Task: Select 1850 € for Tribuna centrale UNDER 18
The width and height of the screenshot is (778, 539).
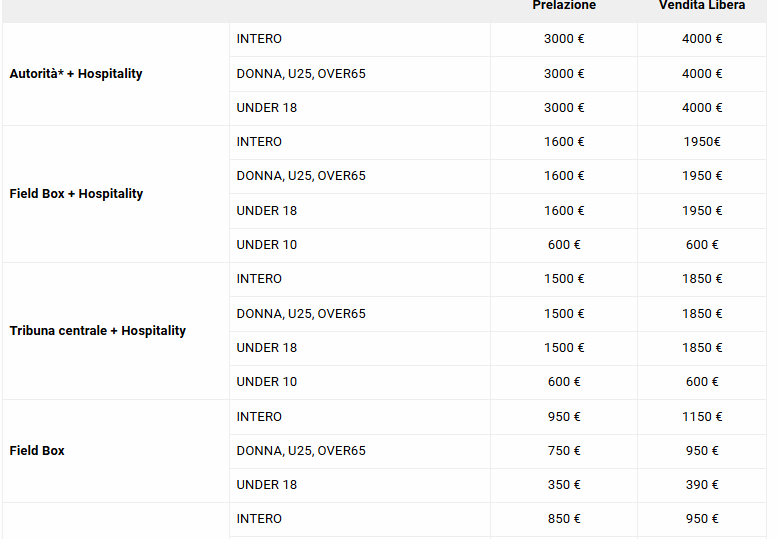Action: click(x=702, y=348)
